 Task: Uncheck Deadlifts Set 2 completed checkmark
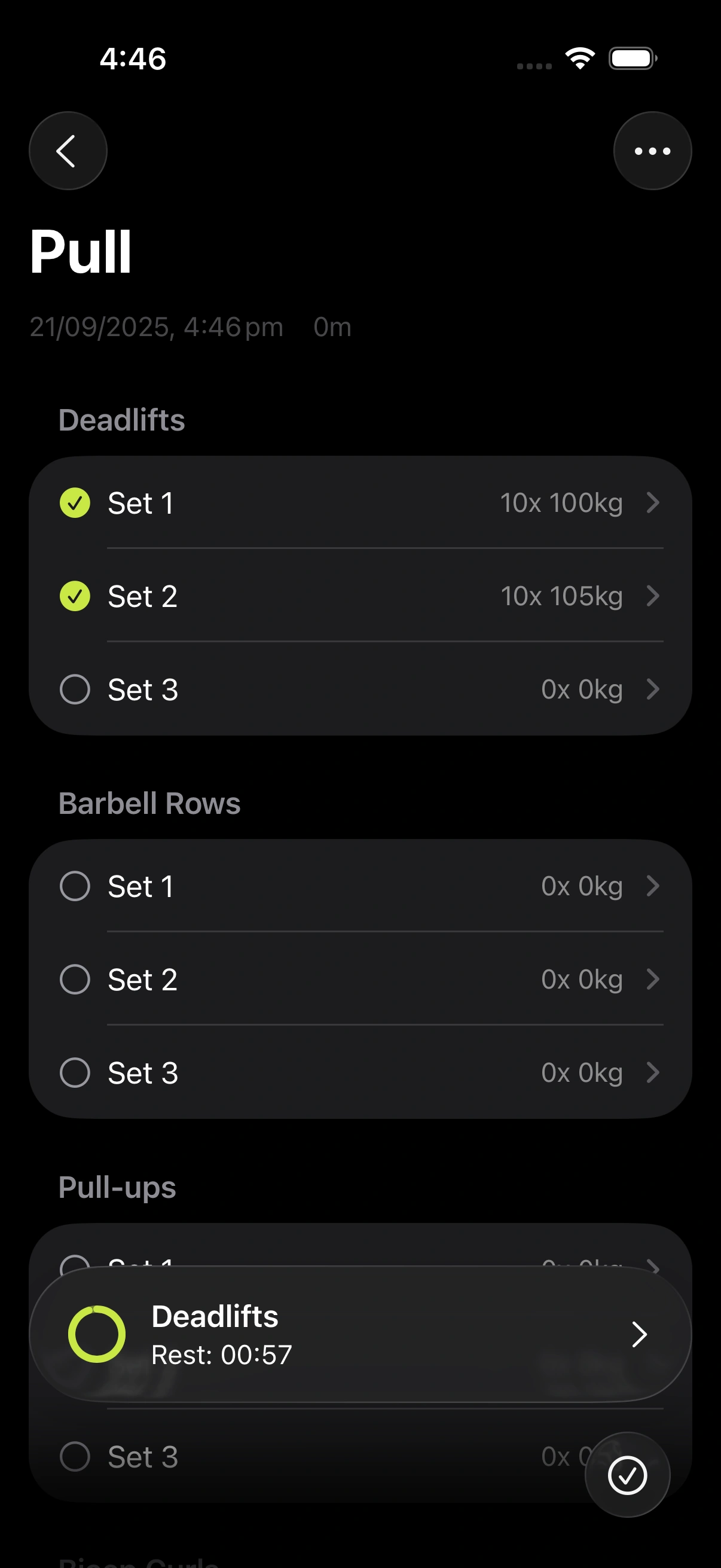click(75, 596)
